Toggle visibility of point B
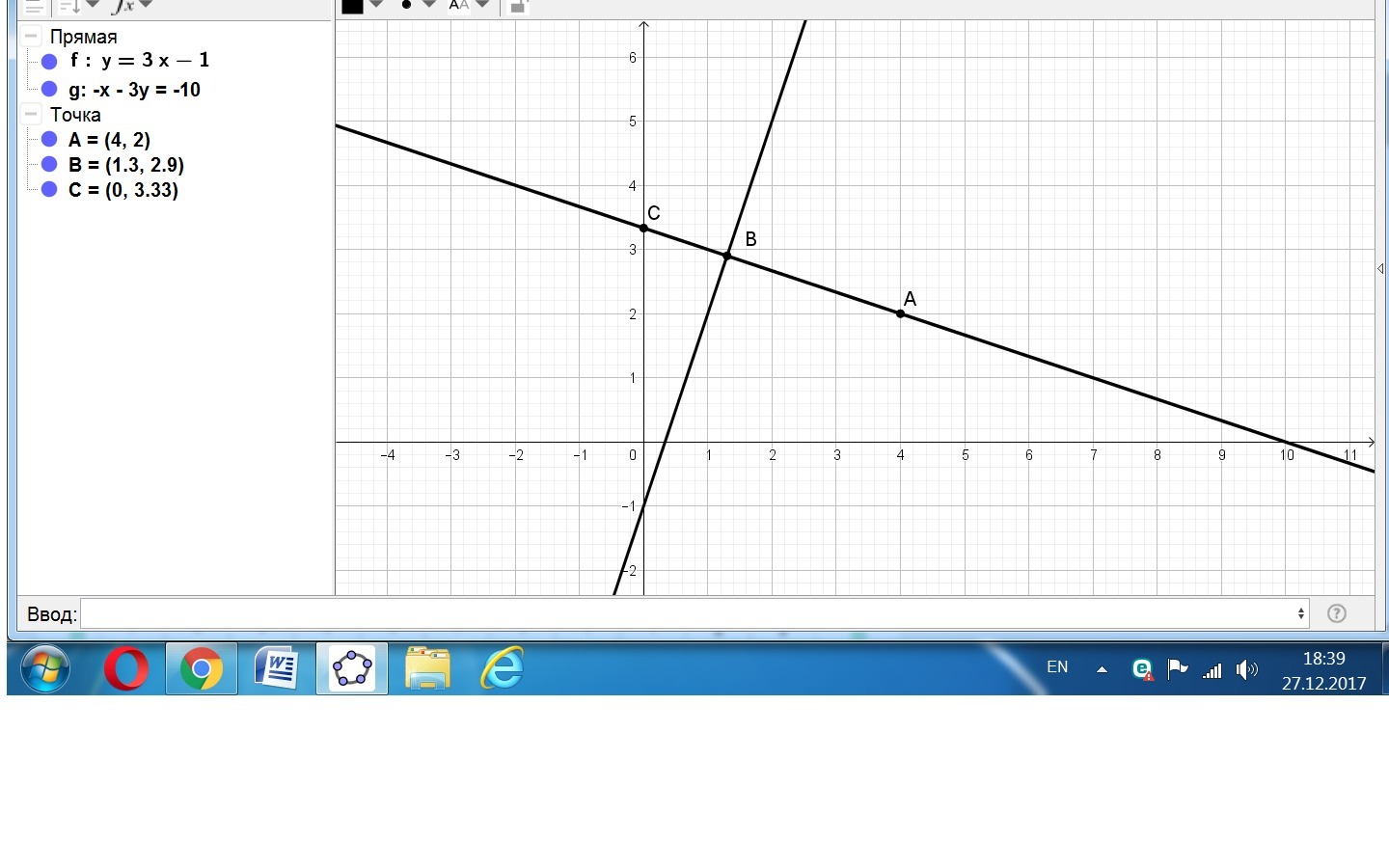The width and height of the screenshot is (1389, 868). point(50,165)
